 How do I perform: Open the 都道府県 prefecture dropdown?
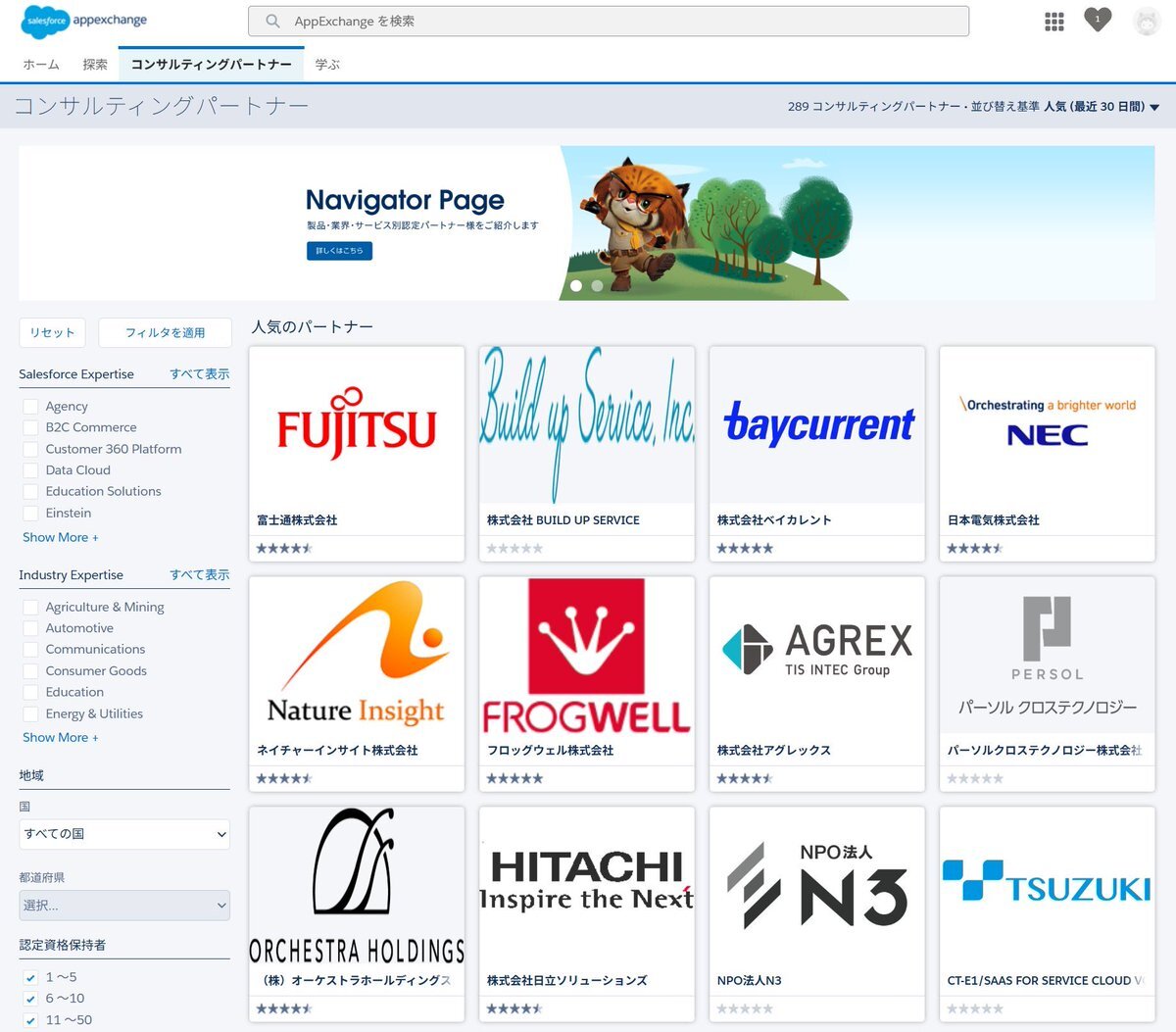point(124,906)
